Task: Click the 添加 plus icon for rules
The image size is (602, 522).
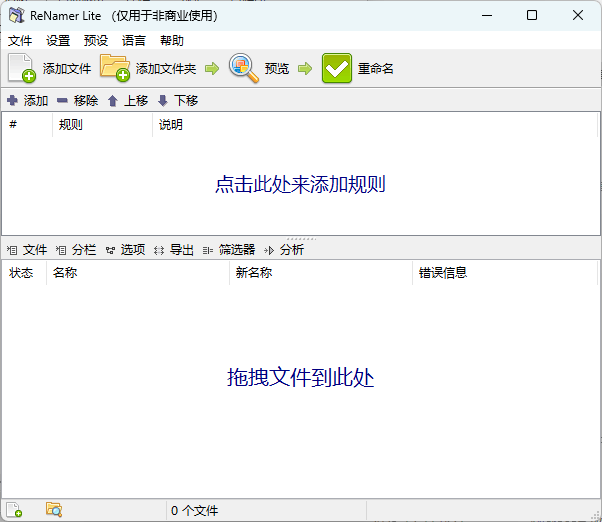Action: pos(13,101)
